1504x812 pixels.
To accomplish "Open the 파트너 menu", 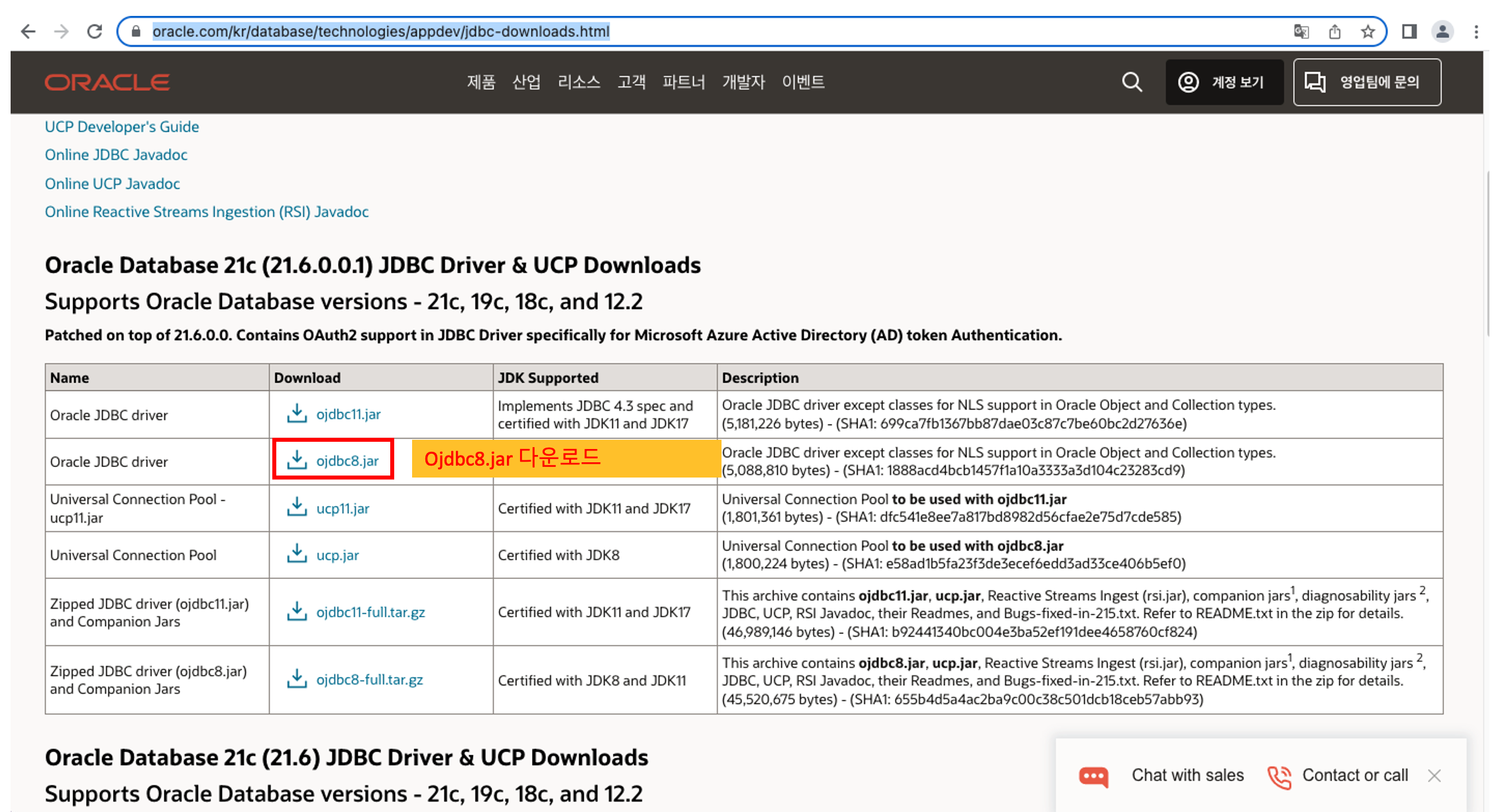I will pos(683,82).
